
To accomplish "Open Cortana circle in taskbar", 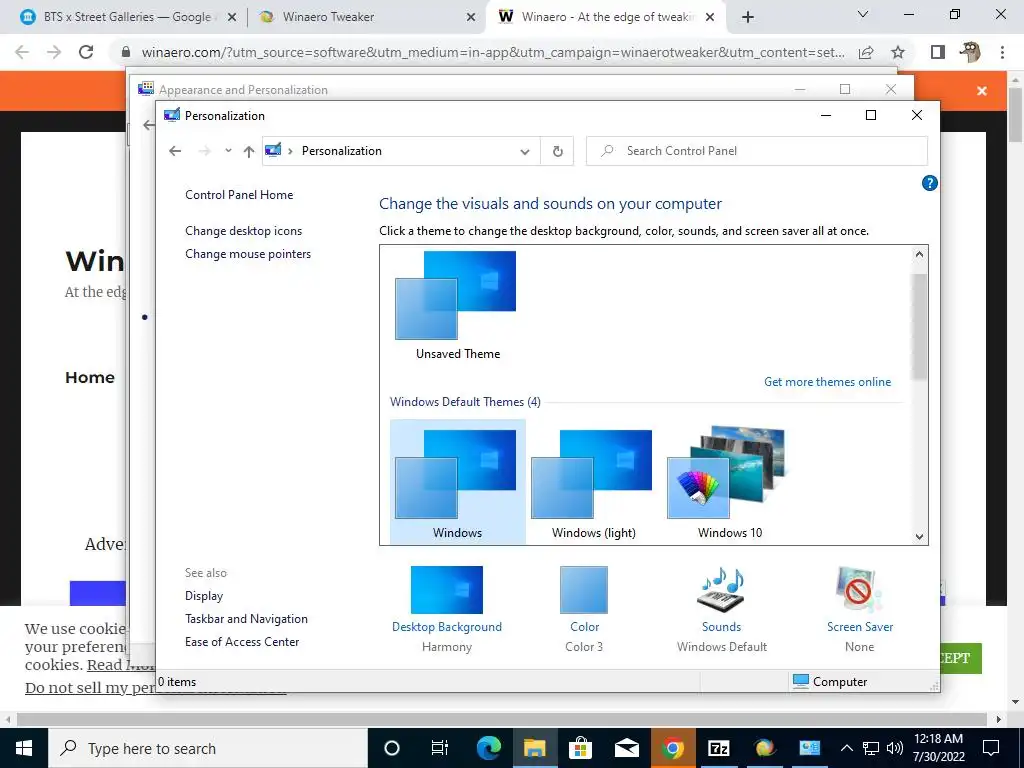I will pos(392,748).
